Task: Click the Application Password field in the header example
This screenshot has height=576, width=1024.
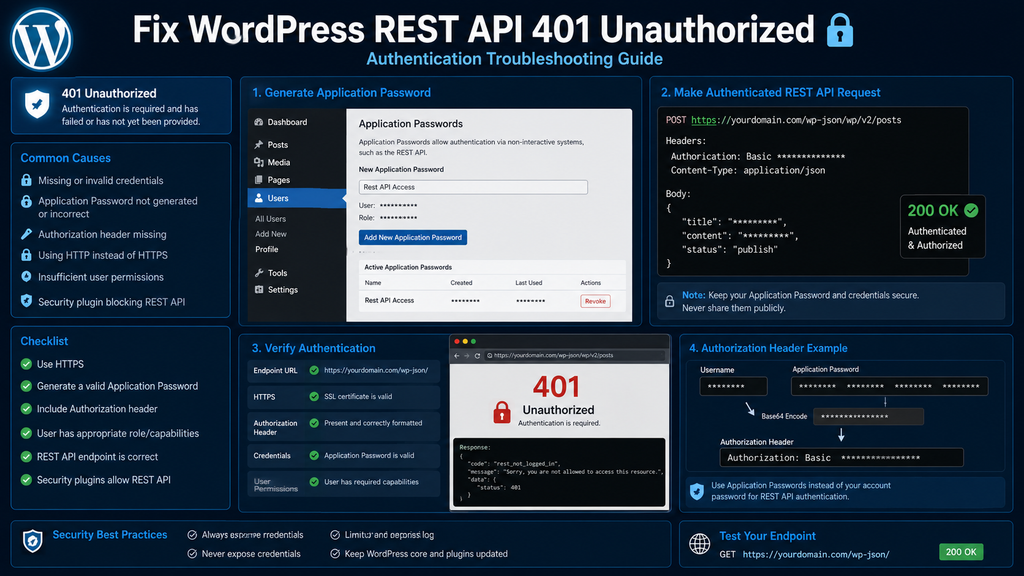Action: point(889,386)
